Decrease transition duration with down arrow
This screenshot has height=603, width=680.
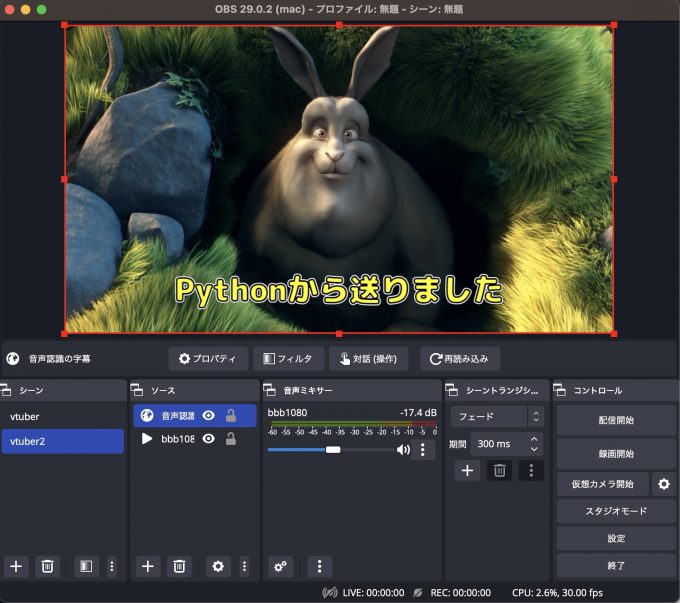tap(534, 449)
